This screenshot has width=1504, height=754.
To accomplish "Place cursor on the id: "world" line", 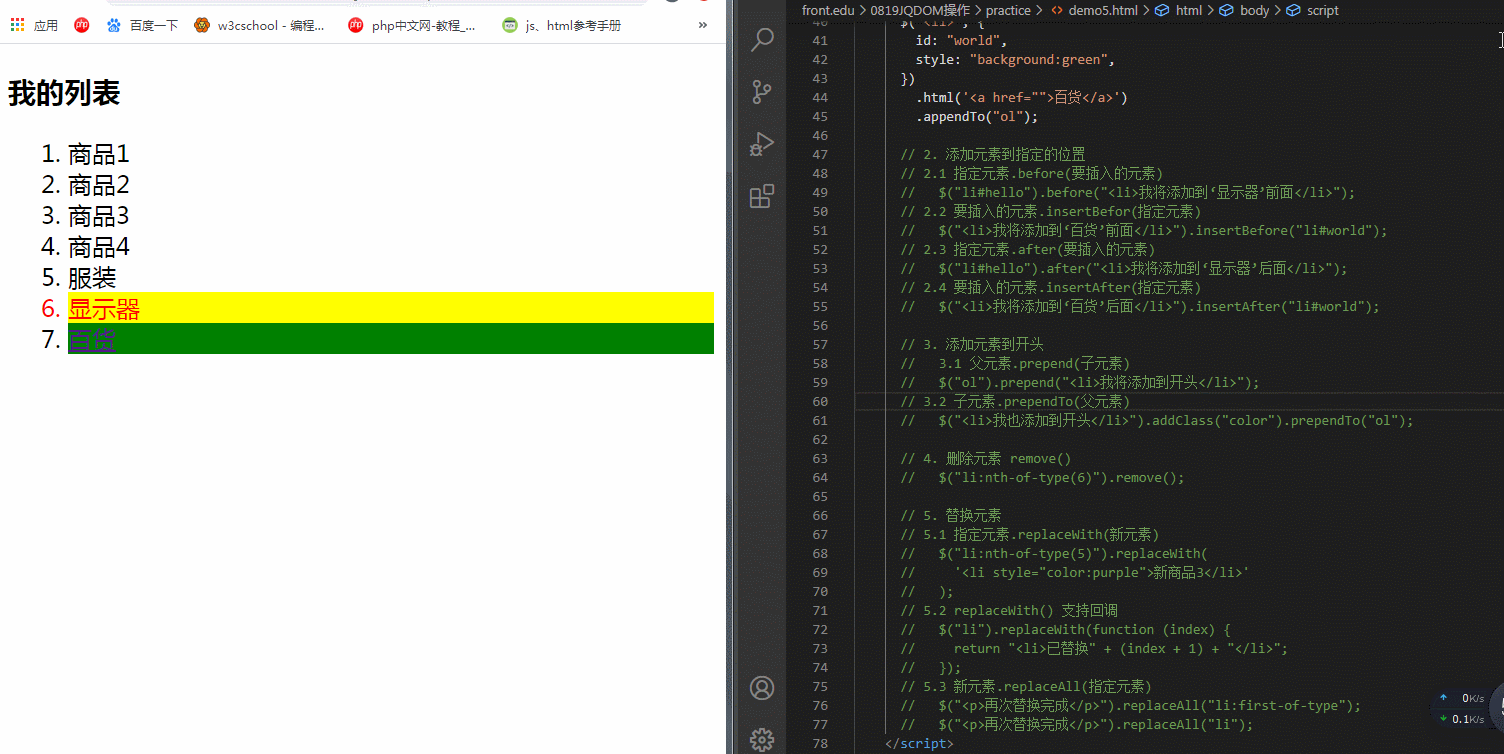I will tap(962, 40).
